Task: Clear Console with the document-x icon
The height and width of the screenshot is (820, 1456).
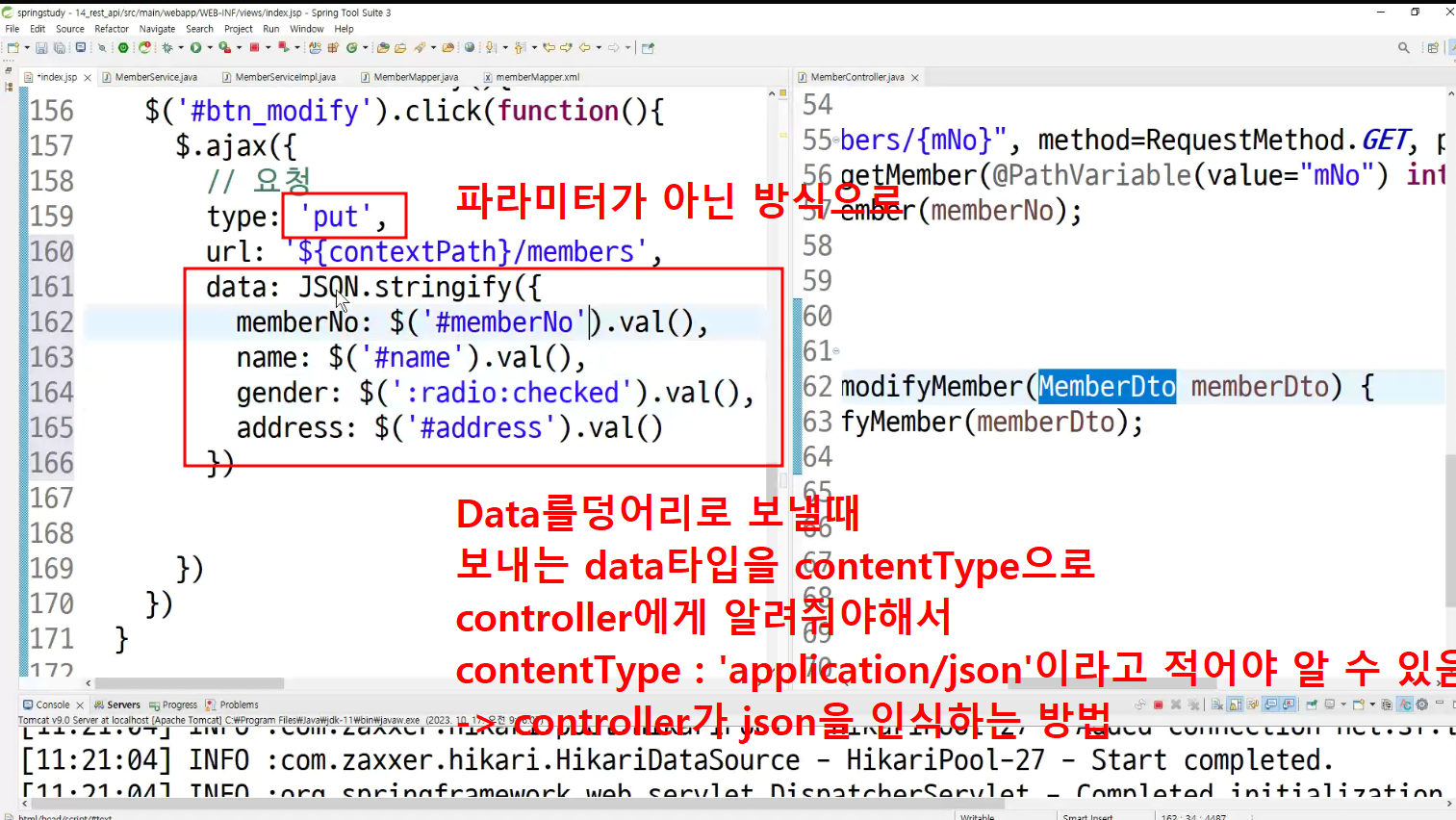Action: click(1217, 705)
